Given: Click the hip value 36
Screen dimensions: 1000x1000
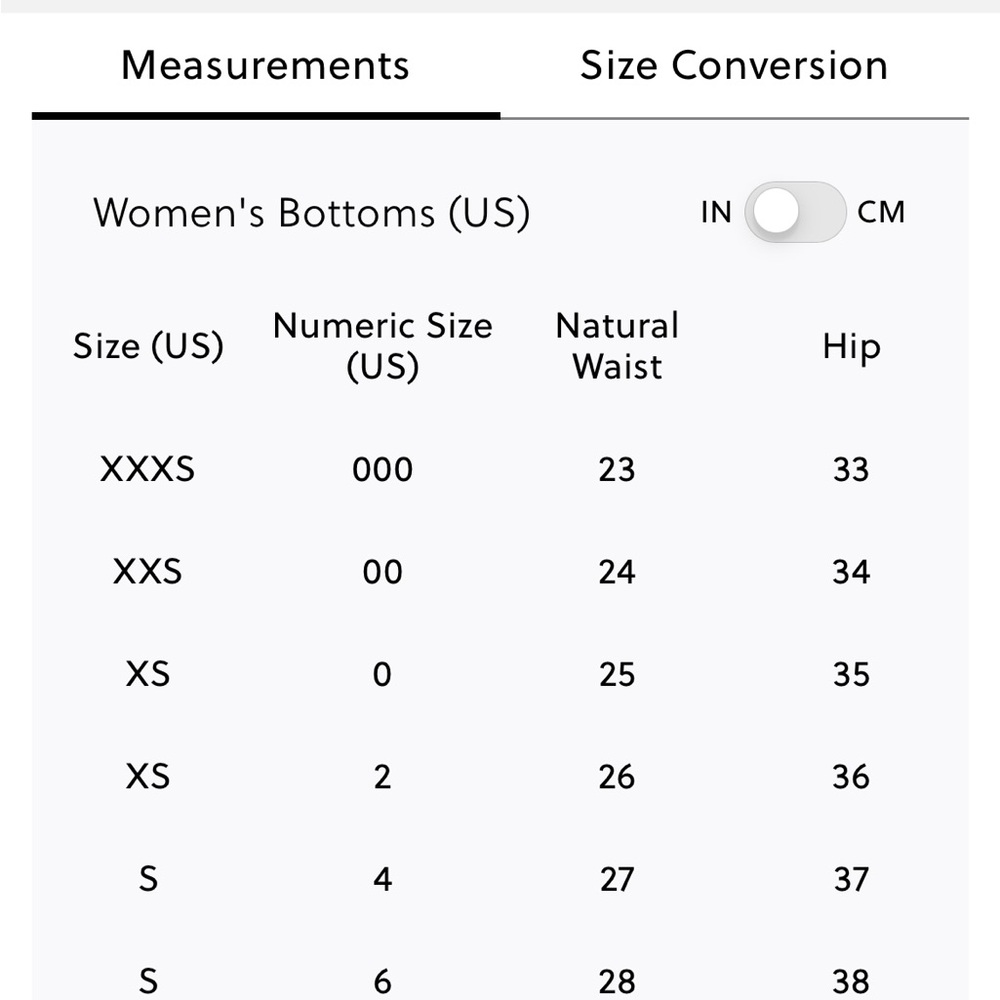Looking at the screenshot, I should click(x=851, y=777).
